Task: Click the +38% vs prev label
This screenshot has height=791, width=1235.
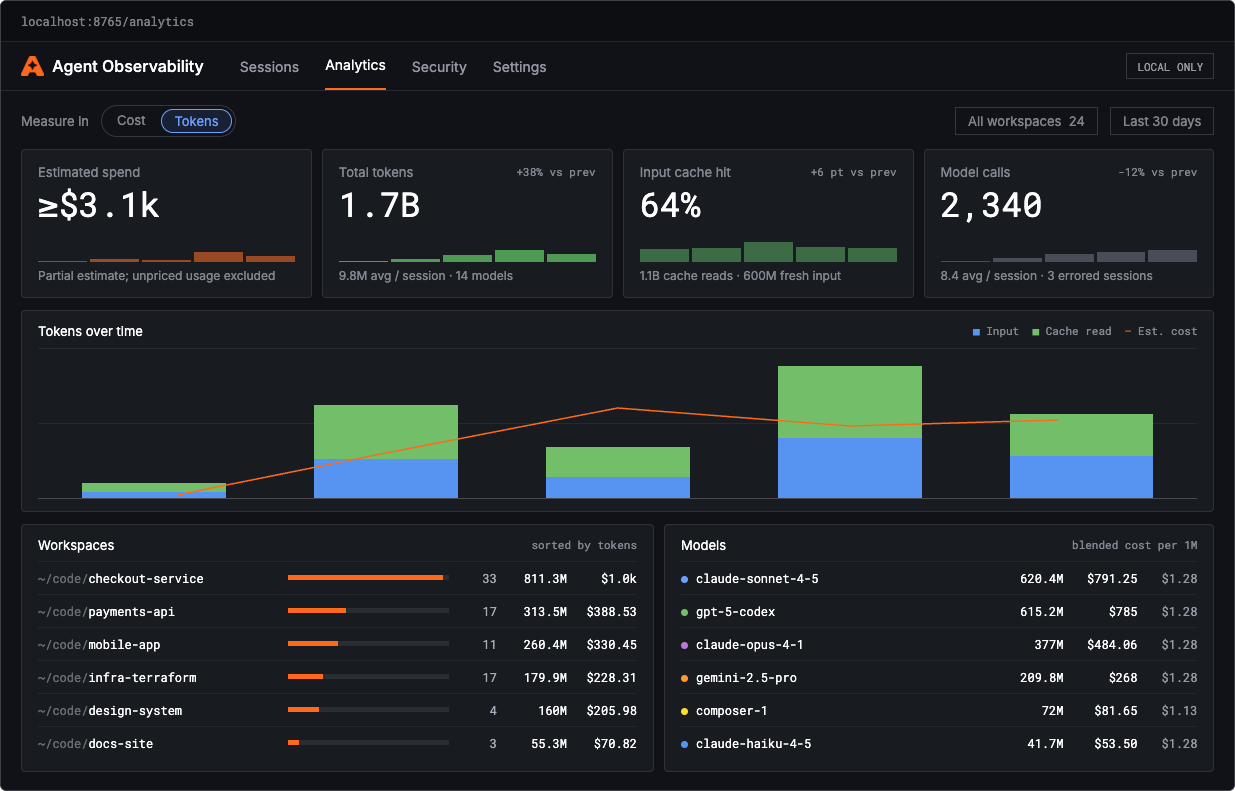Action: (x=556, y=172)
